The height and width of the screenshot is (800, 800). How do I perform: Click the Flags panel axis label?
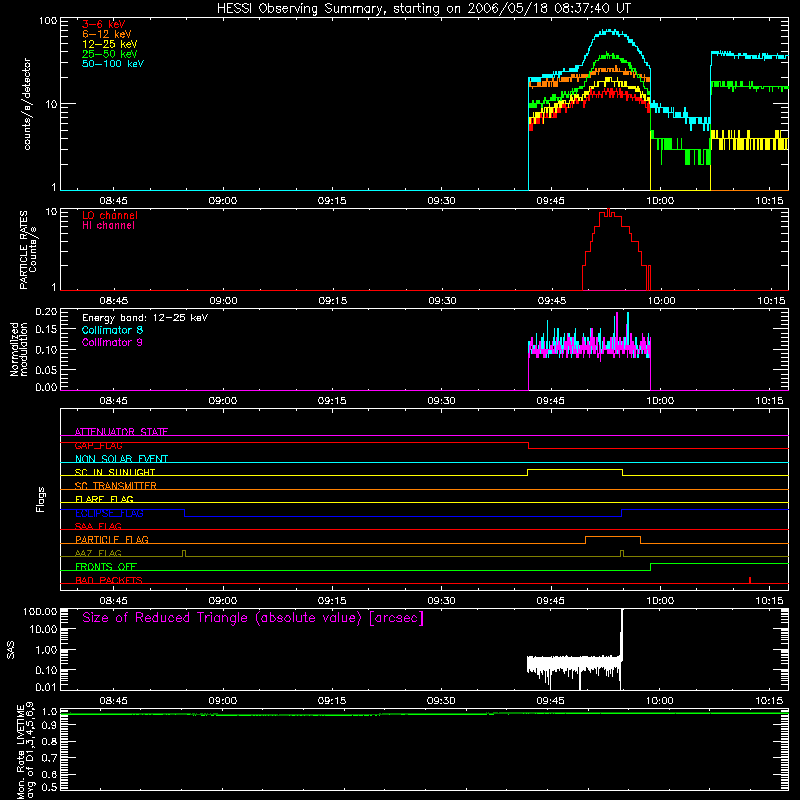41,499
